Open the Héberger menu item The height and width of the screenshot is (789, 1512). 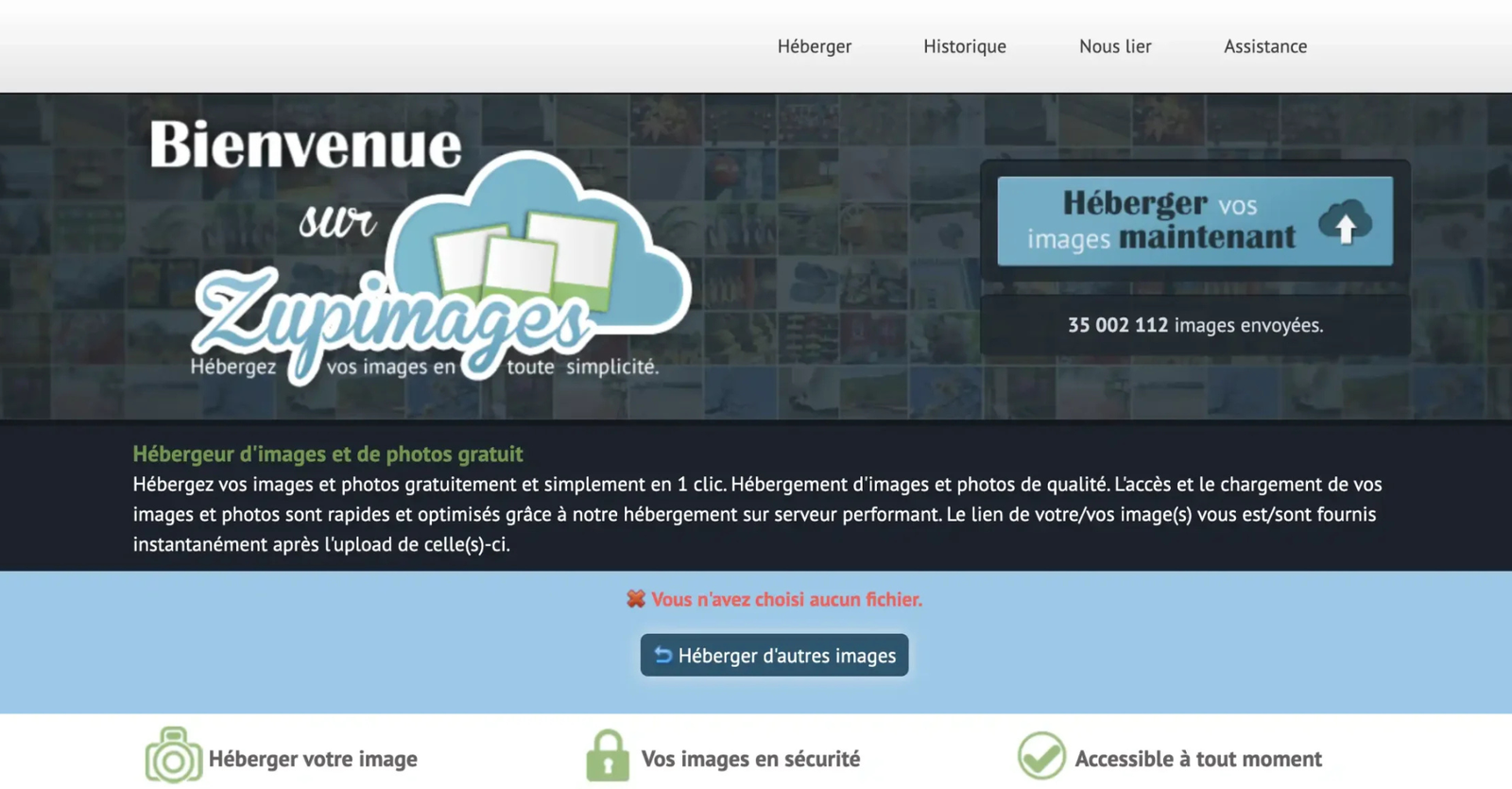[x=814, y=46]
